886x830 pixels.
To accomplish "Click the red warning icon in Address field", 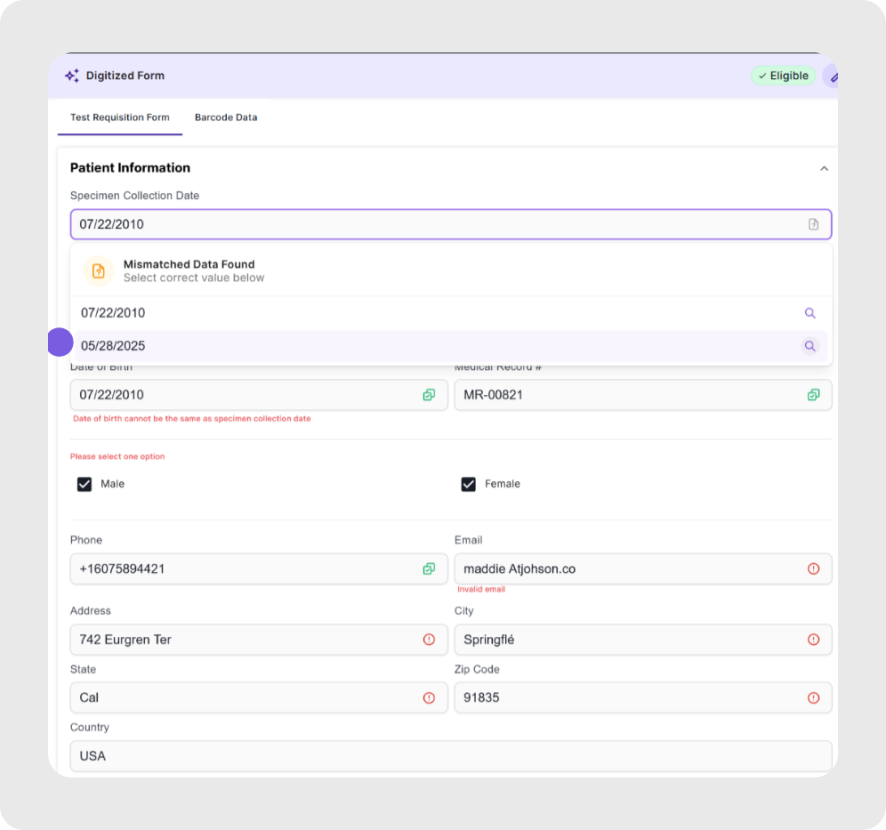I will tap(429, 640).
